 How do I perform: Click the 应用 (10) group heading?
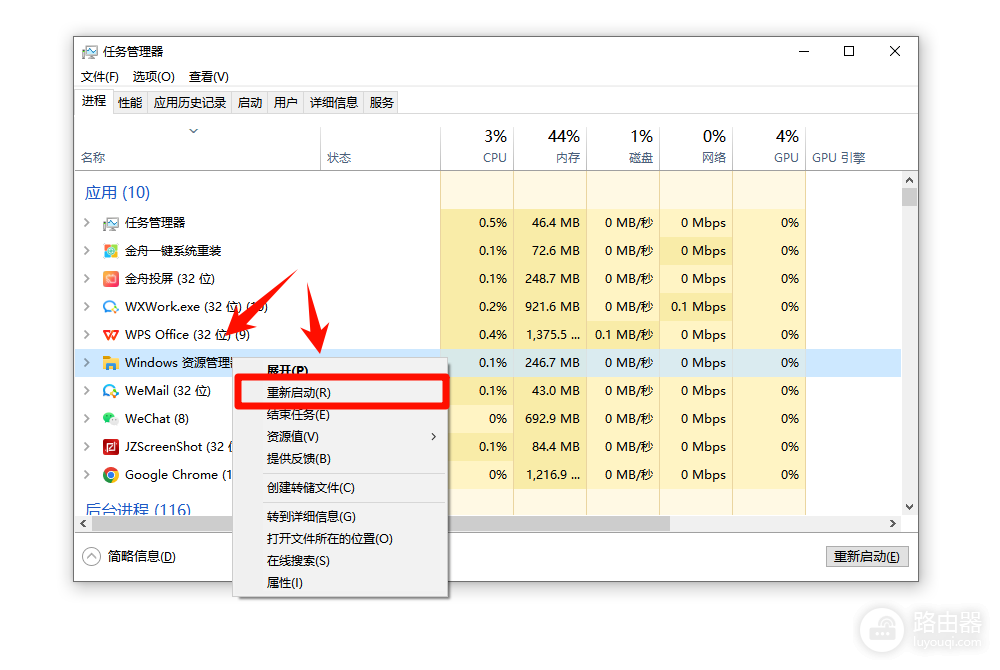(x=117, y=193)
